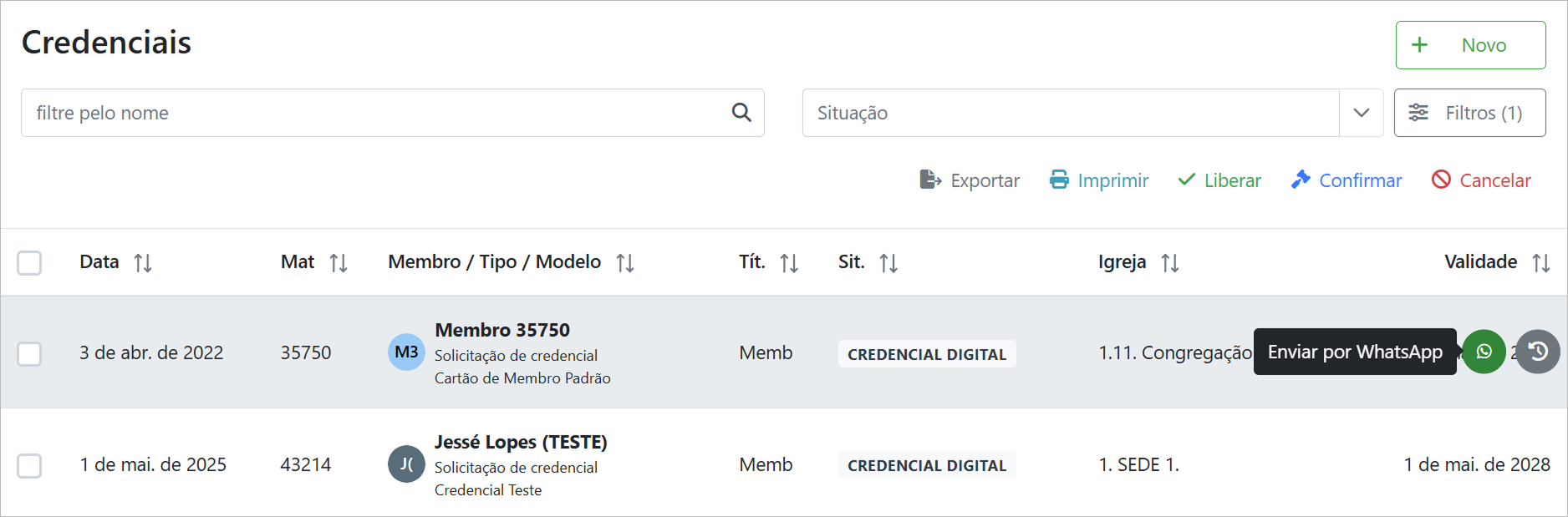Click the Novo button
Viewport: 1568px width, 517px height.
point(1470,45)
